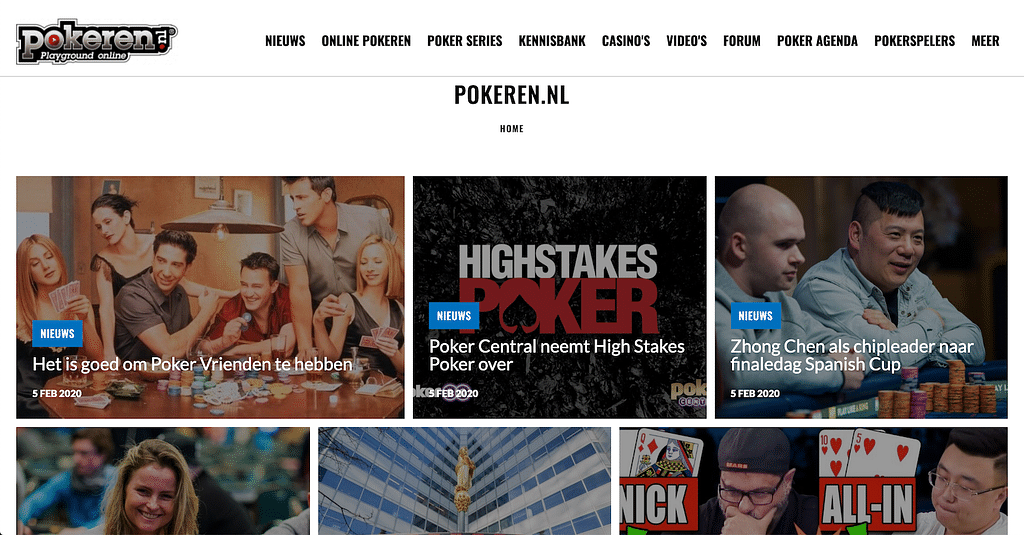Open the golden statue building thumbnail

point(464,481)
